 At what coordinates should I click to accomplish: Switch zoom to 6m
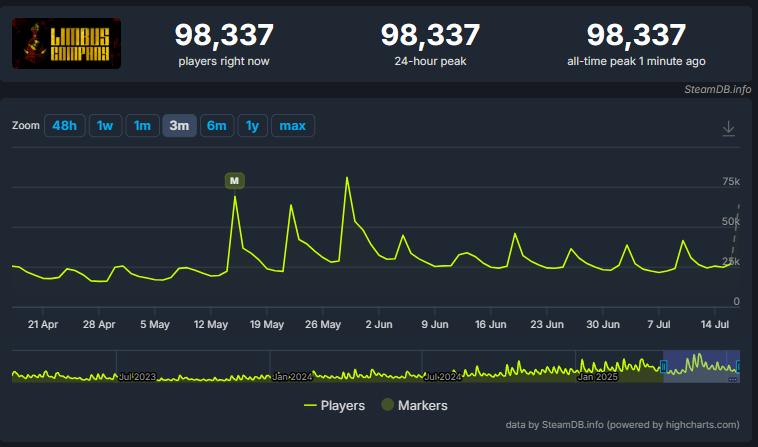217,126
